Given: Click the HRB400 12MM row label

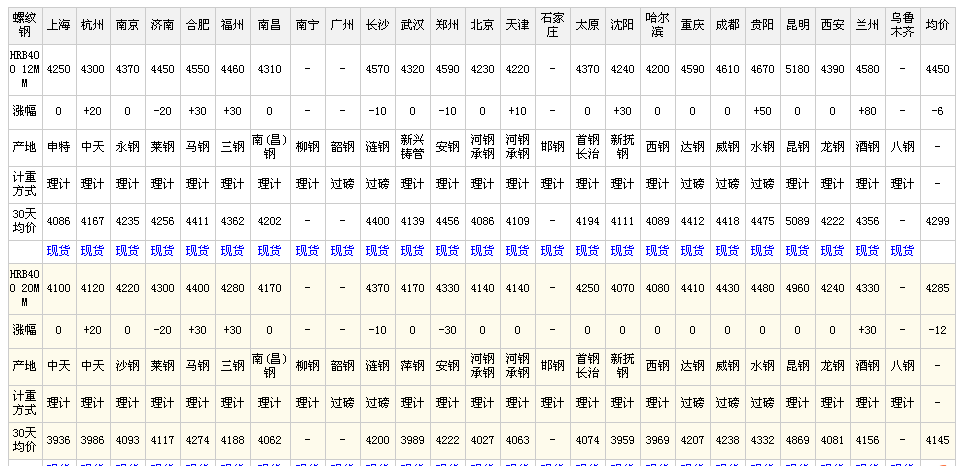Looking at the screenshot, I should tap(25, 70).
